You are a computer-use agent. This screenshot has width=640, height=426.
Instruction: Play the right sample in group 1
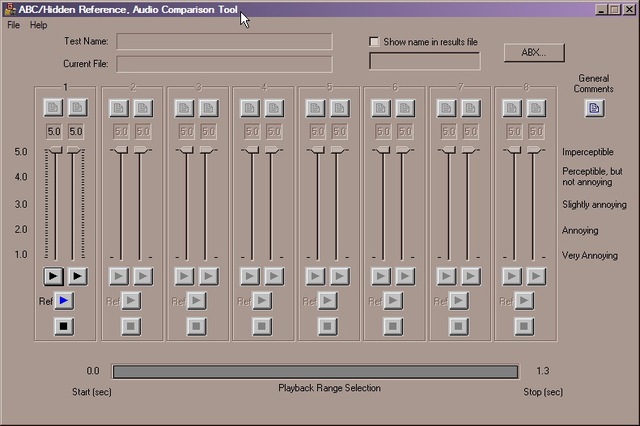tap(77, 275)
